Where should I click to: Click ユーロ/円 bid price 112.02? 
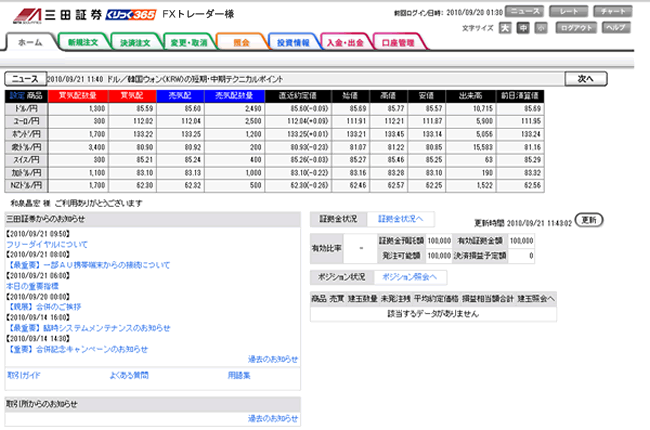(x=143, y=121)
